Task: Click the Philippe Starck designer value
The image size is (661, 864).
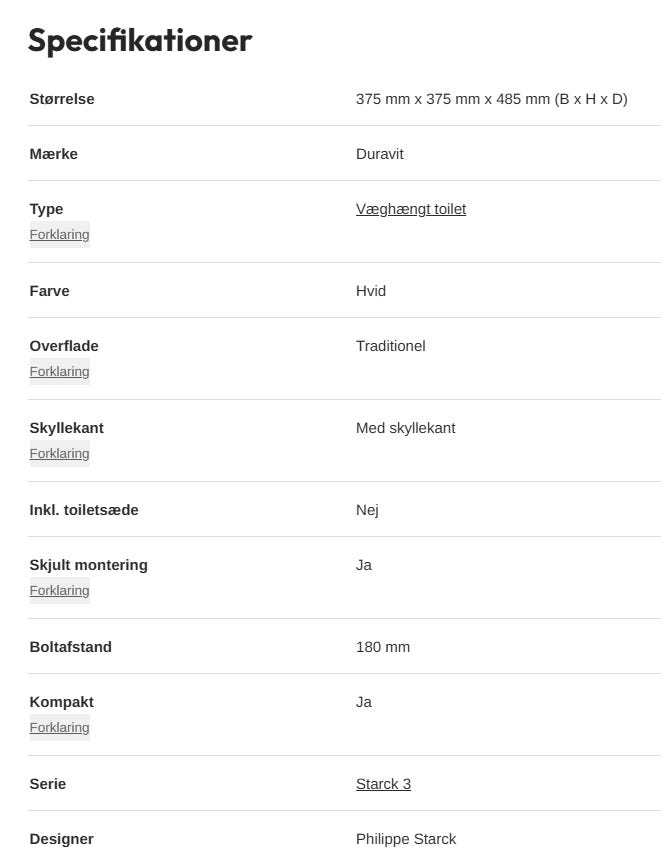Action: [406, 839]
